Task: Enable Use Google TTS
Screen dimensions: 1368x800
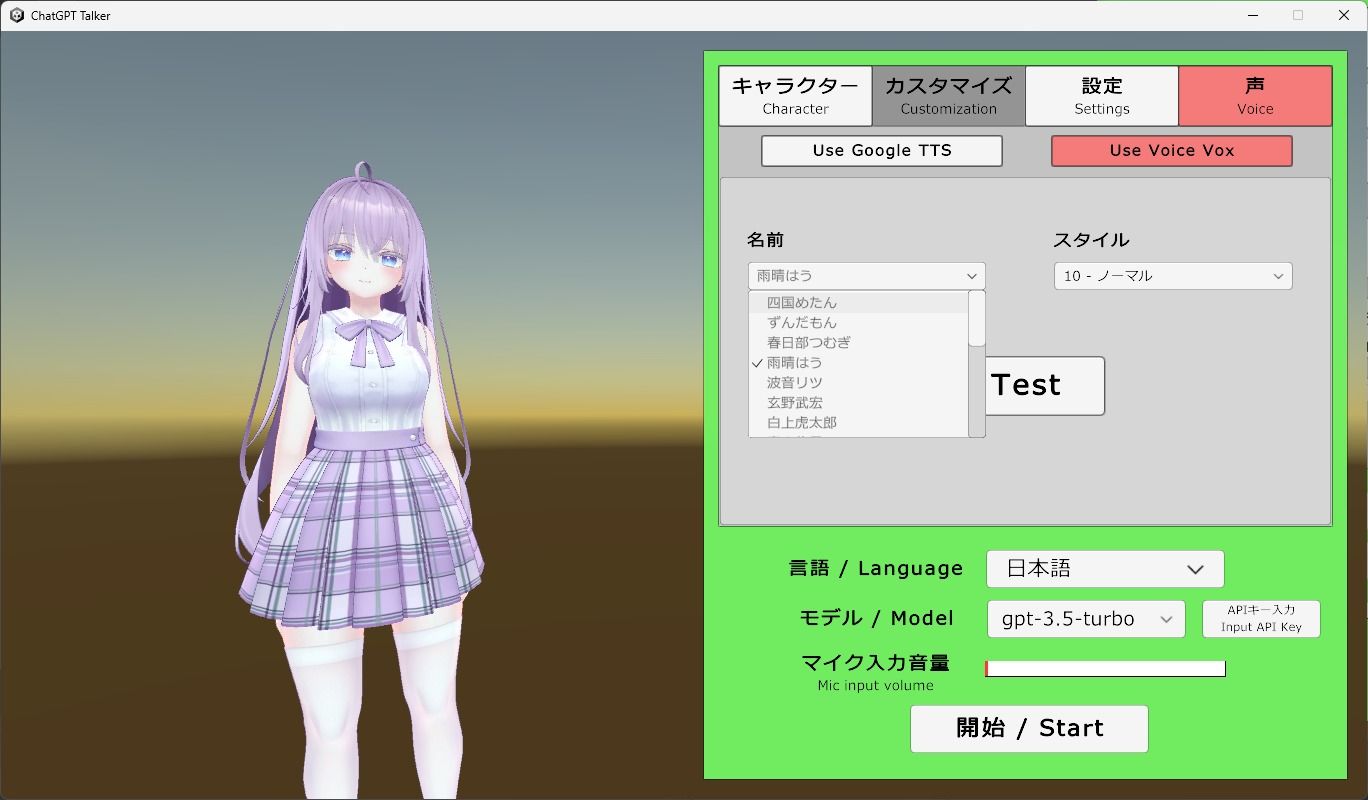Action: (881, 150)
